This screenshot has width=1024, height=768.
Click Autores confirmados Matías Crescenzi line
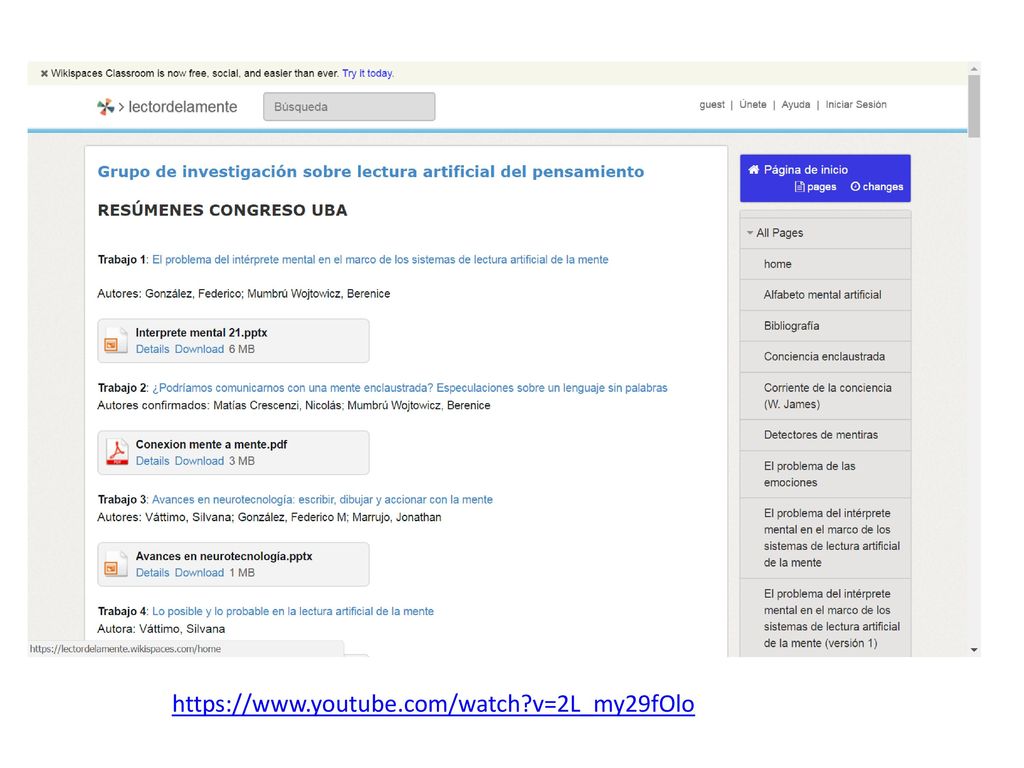(x=294, y=406)
